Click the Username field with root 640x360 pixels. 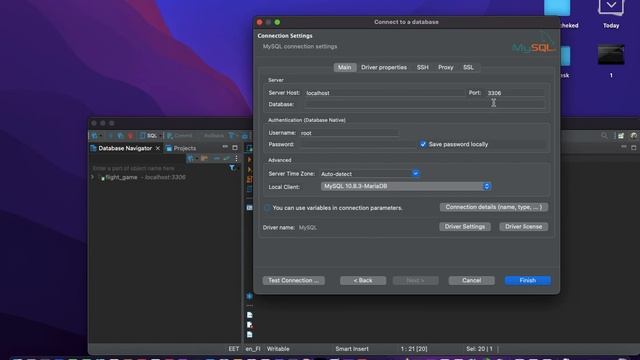point(349,133)
